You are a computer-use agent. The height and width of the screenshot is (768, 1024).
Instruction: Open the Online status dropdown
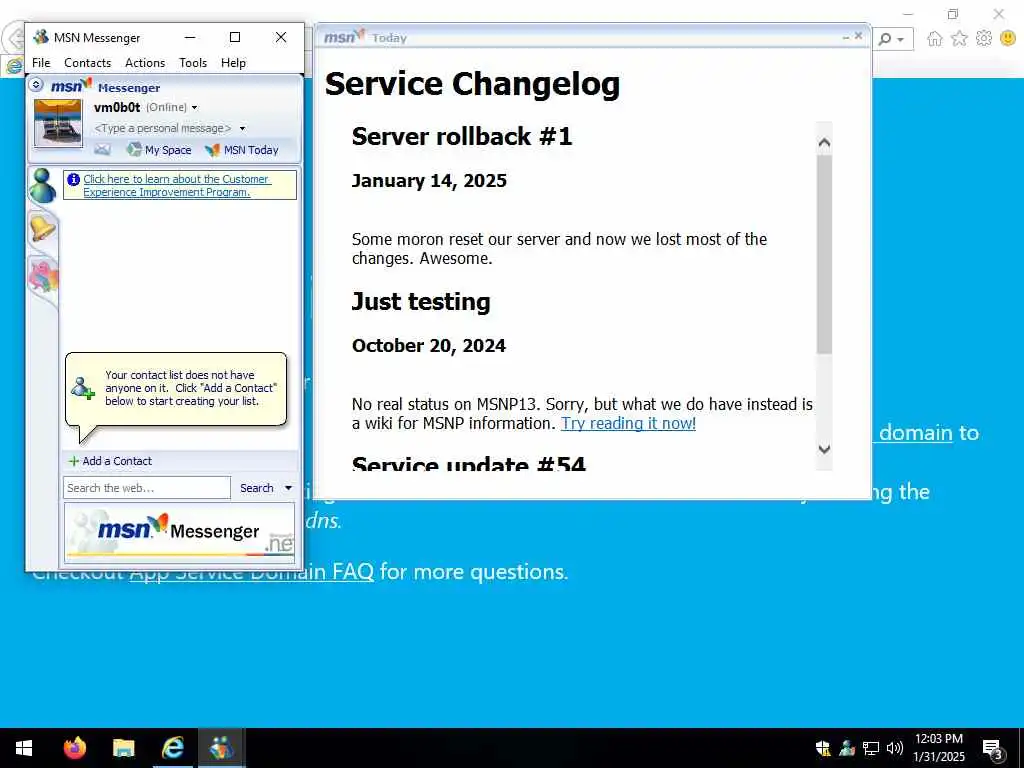pyautogui.click(x=194, y=107)
